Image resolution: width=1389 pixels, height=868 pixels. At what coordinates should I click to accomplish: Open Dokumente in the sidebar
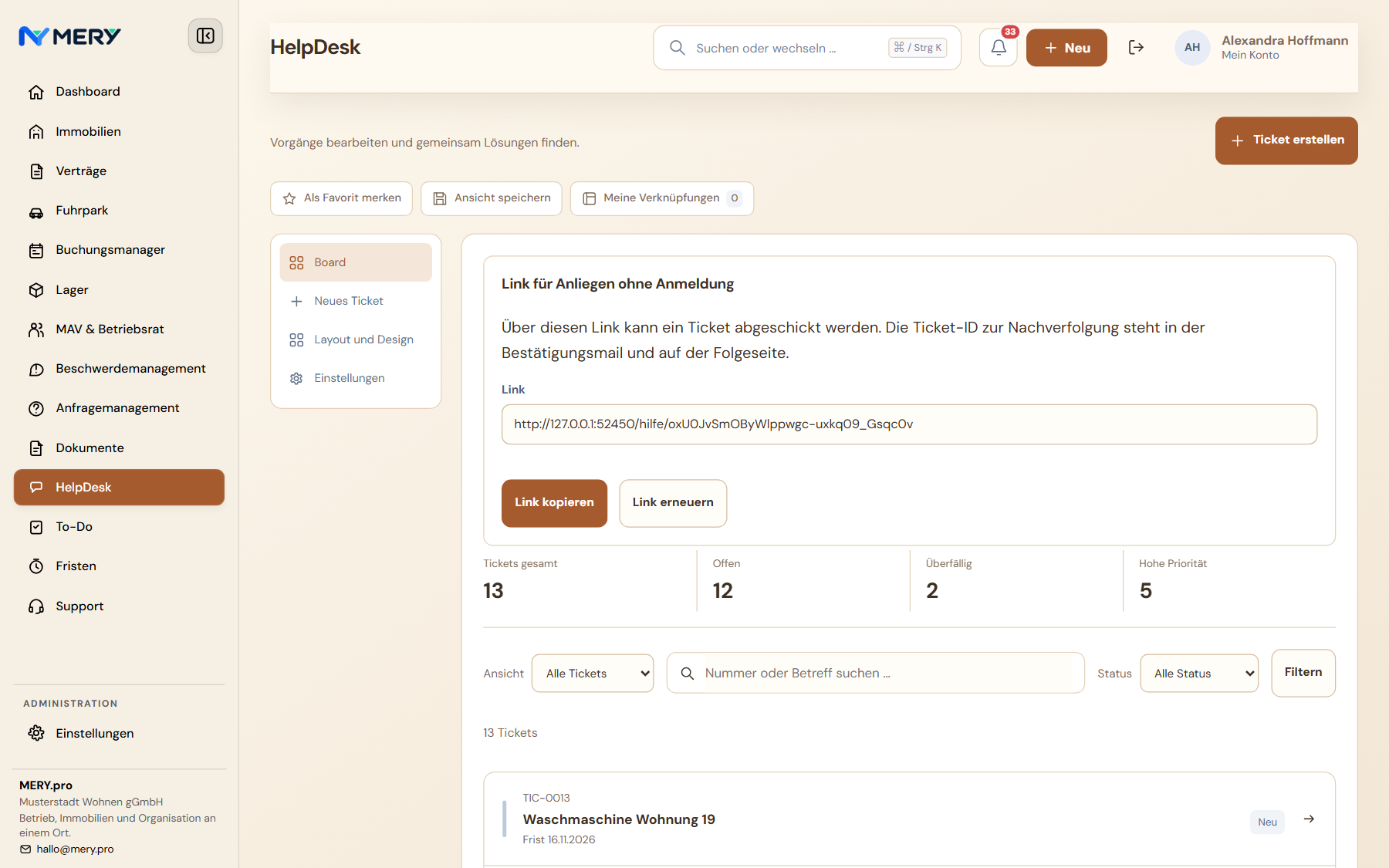pos(119,448)
